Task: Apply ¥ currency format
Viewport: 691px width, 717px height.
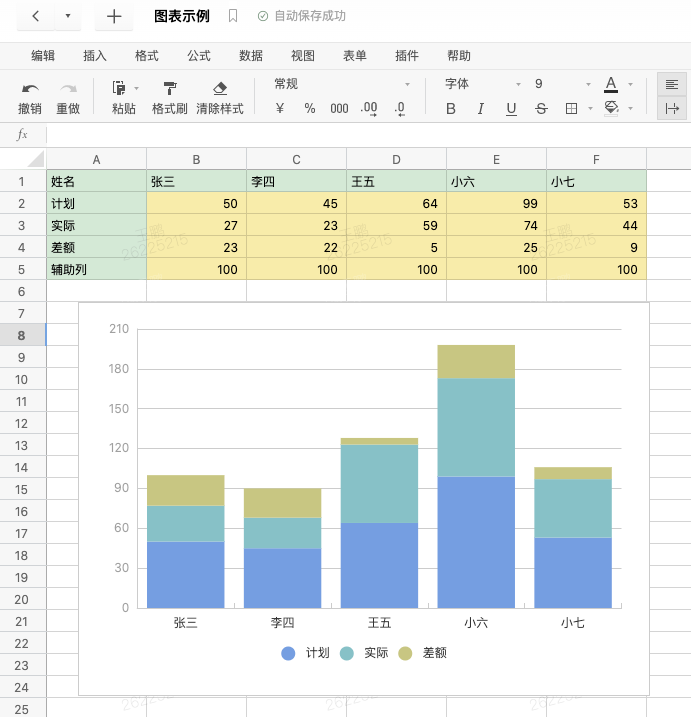Action: (280, 108)
